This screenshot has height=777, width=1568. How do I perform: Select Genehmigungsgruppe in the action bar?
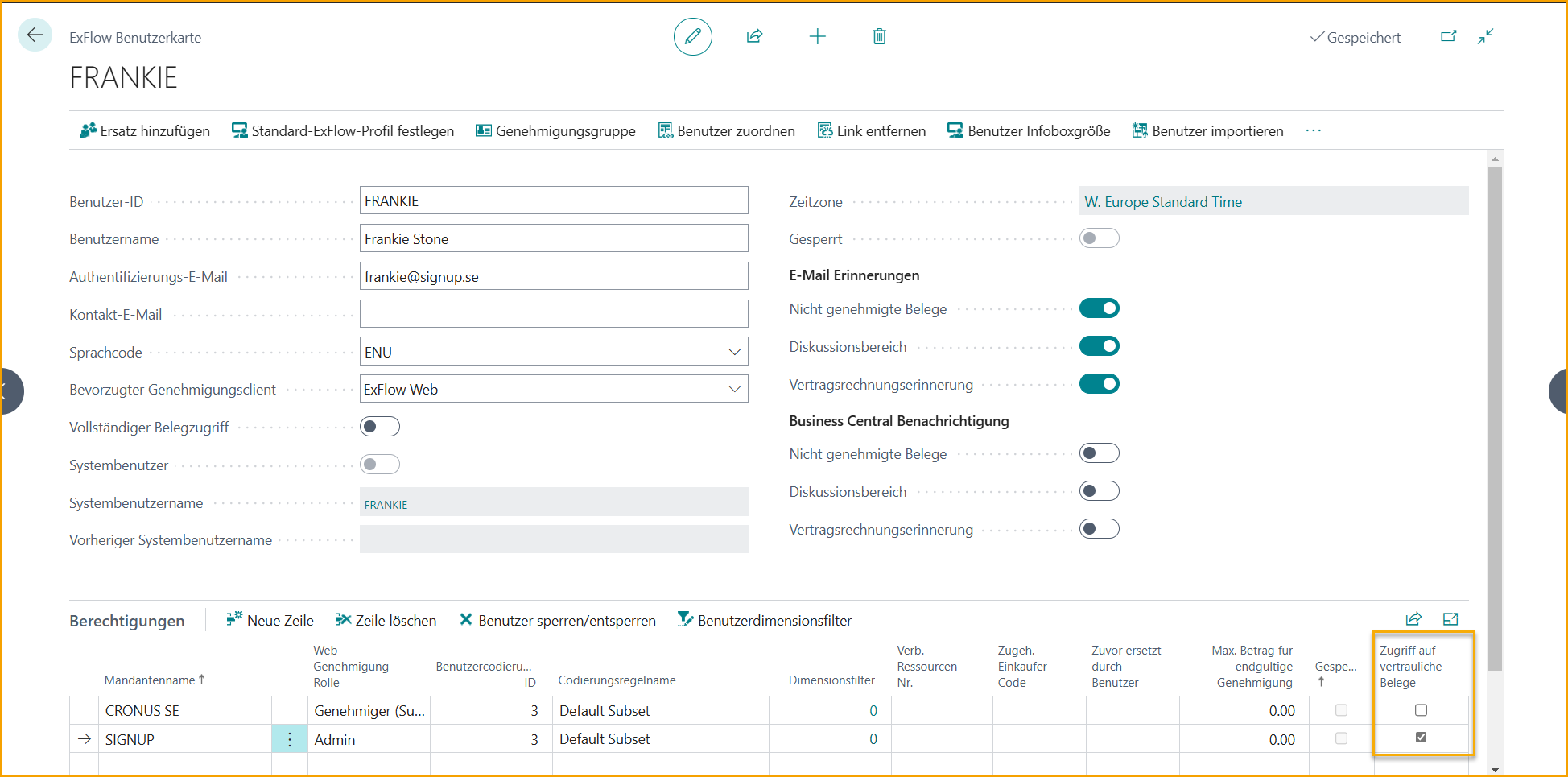555,131
